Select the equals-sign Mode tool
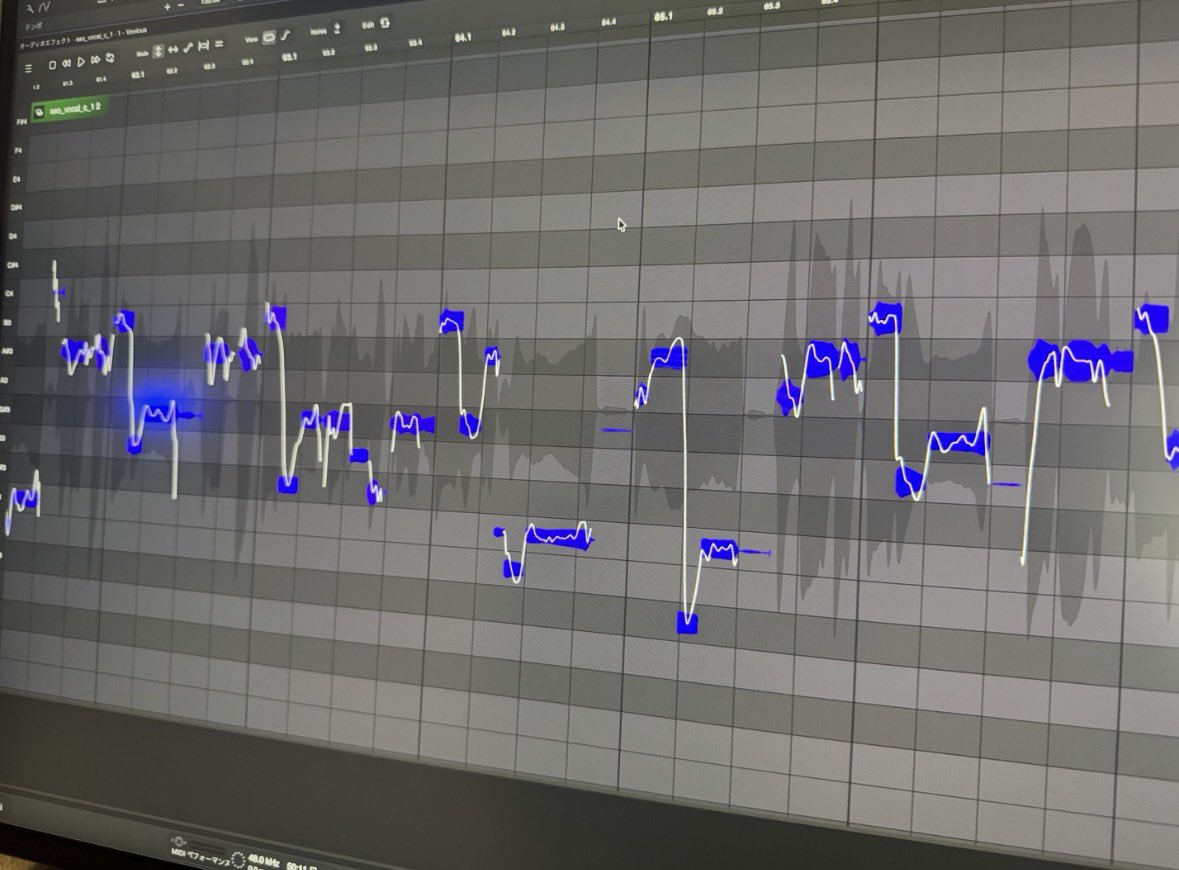Screen dimensions: 1179x870 pyautogui.click(x=219, y=44)
